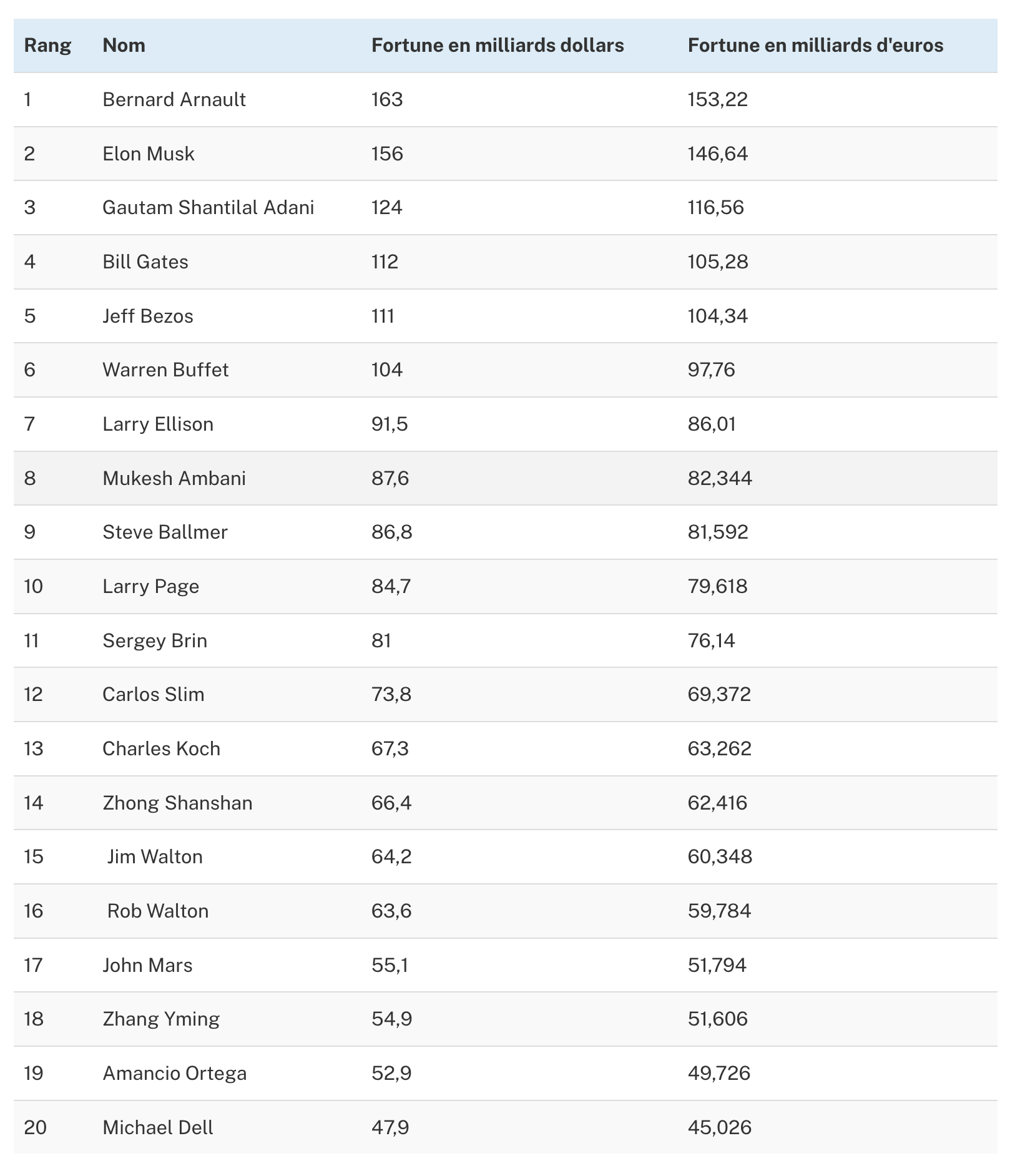Select Gautam Shantilal Adani in the table

tap(208, 208)
